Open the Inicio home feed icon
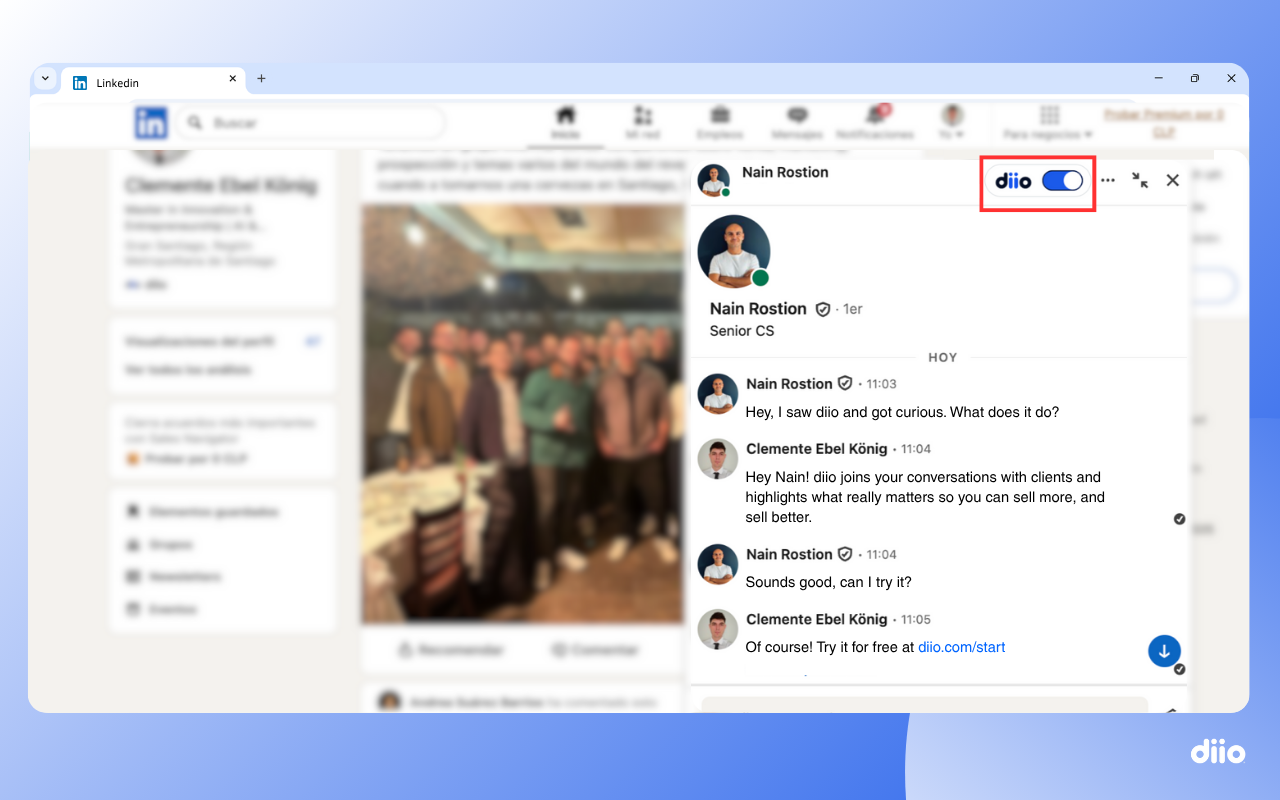1280x800 pixels. 565,118
